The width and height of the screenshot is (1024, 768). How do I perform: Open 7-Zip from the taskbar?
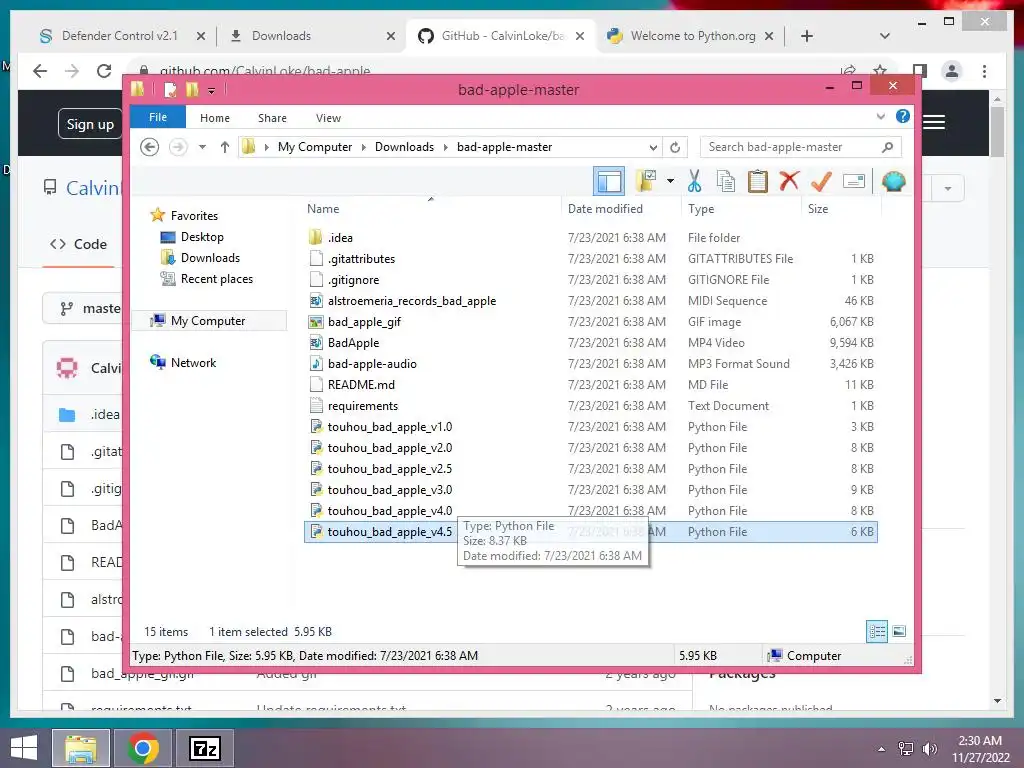206,748
